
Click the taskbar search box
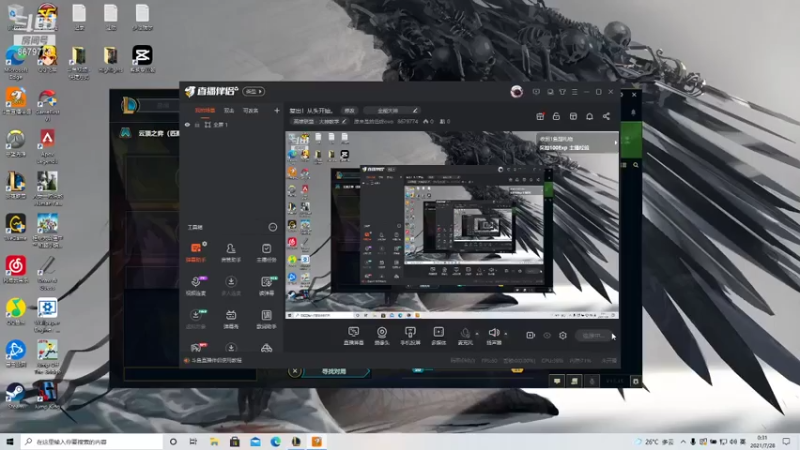pyautogui.click(x=92, y=441)
